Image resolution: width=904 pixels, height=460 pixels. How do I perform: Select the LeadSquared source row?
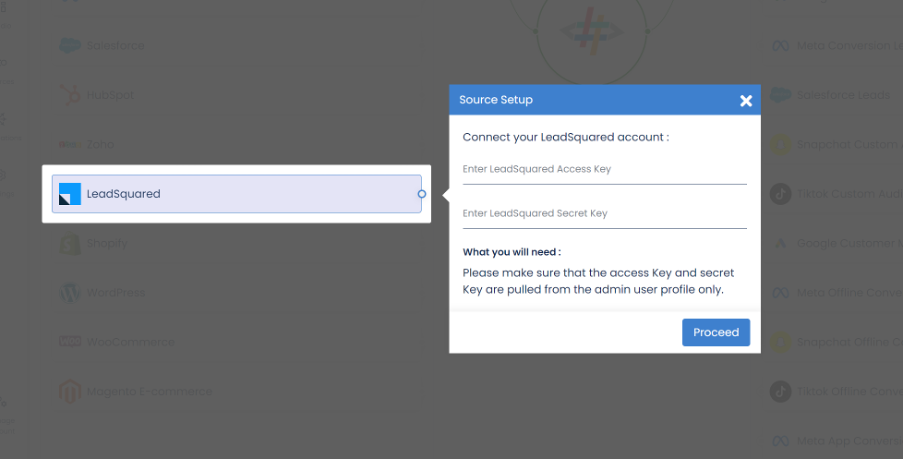[x=236, y=194]
